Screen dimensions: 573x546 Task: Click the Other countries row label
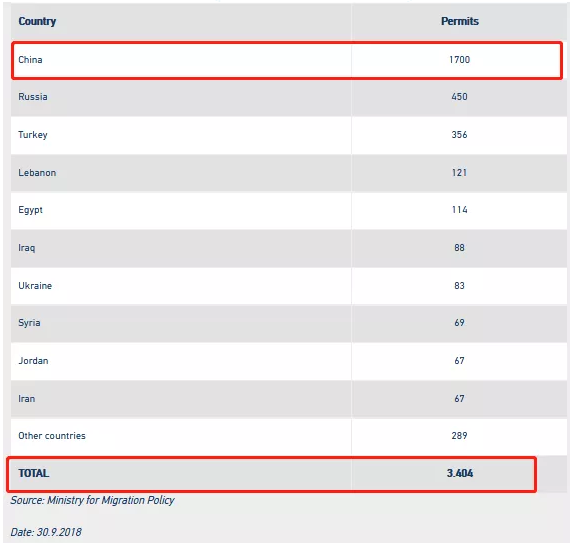pos(52,436)
